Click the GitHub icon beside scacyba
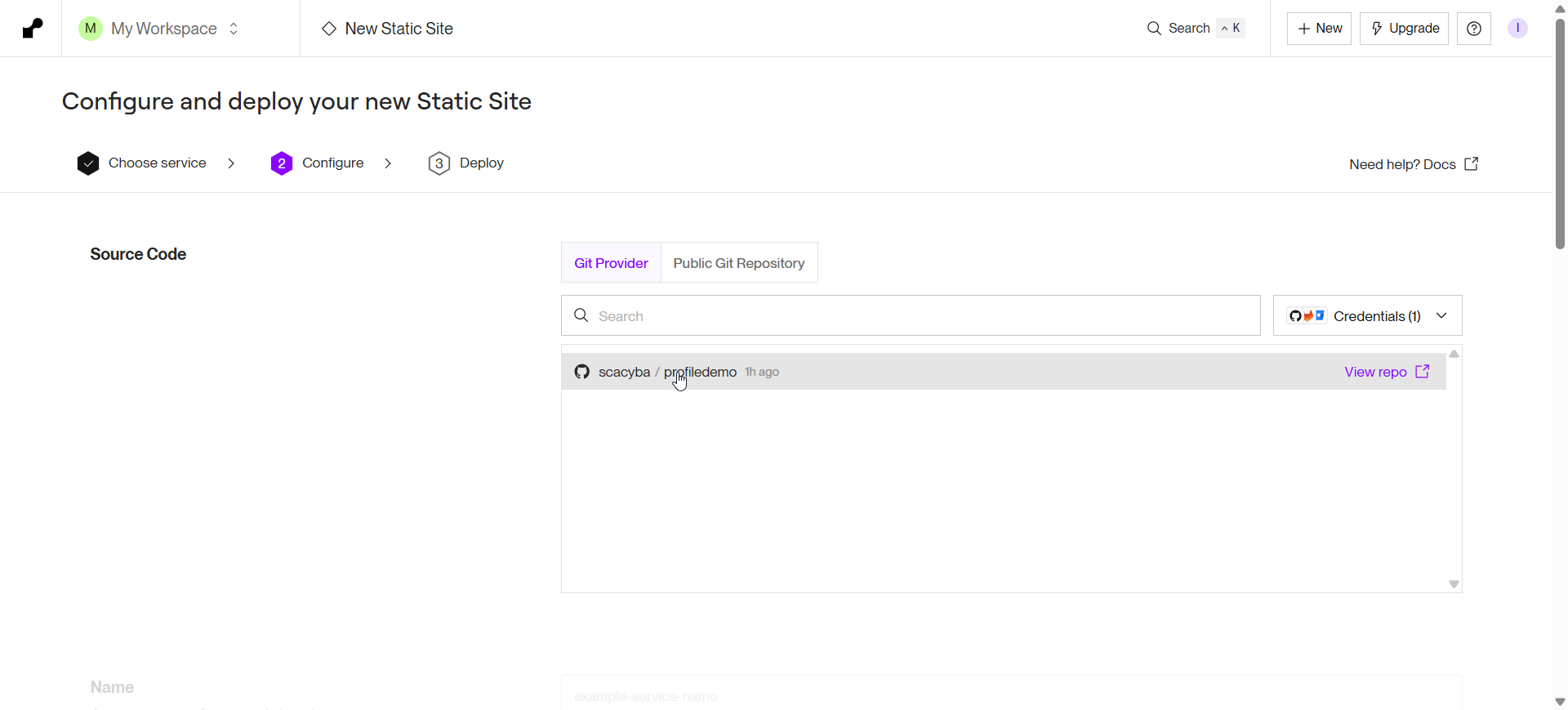The image size is (1568, 710). pyautogui.click(x=581, y=372)
